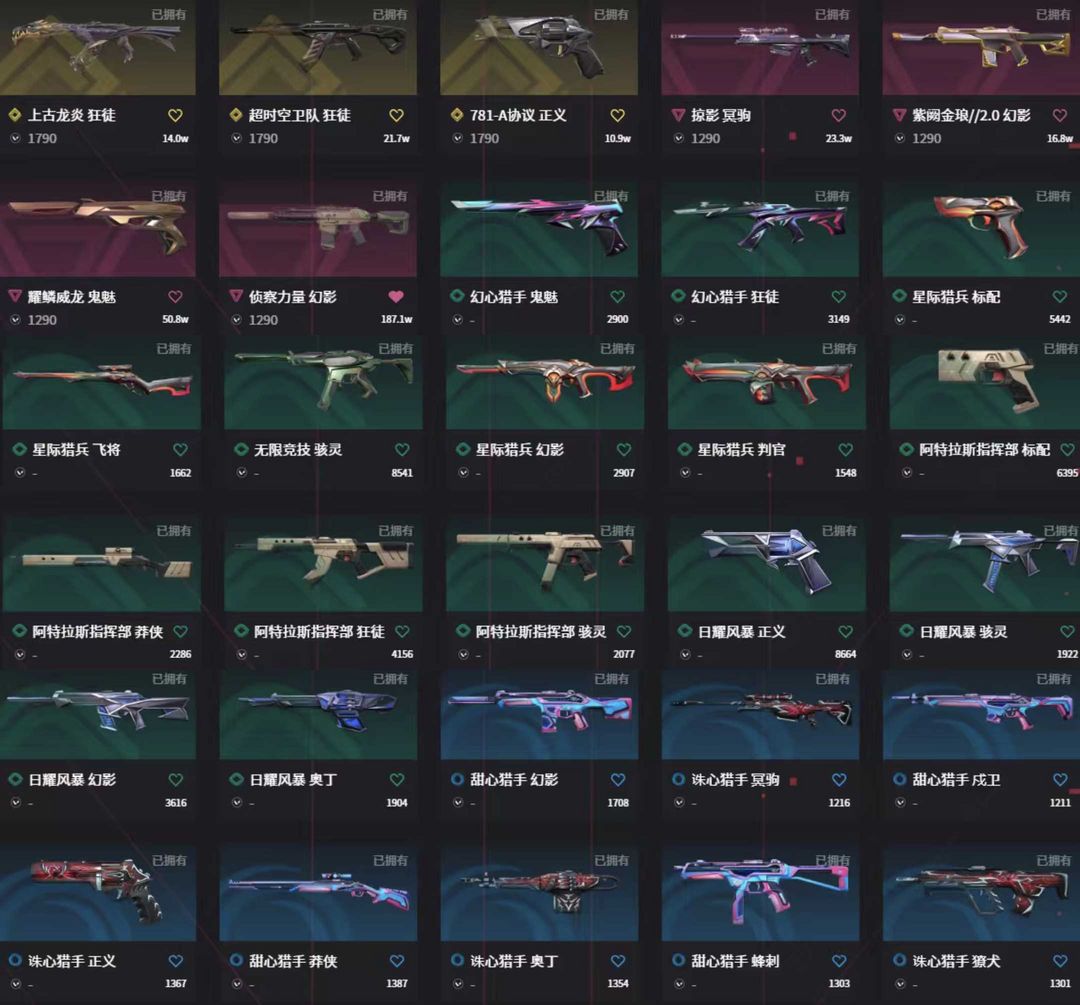Click blue tier icon beside 甜心猎手 幻影
This screenshot has width=1080, height=1005.
pyautogui.click(x=457, y=779)
